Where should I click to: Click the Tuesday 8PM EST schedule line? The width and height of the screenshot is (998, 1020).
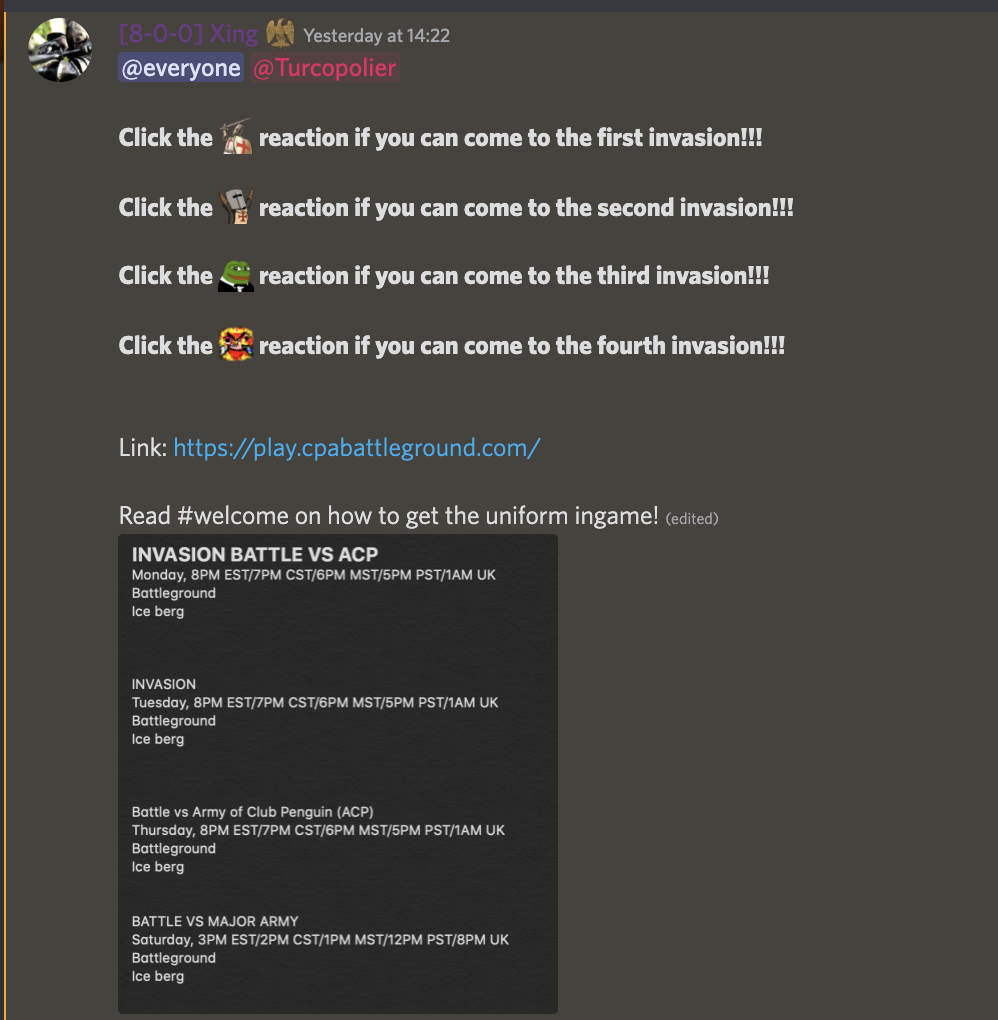[x=315, y=702]
